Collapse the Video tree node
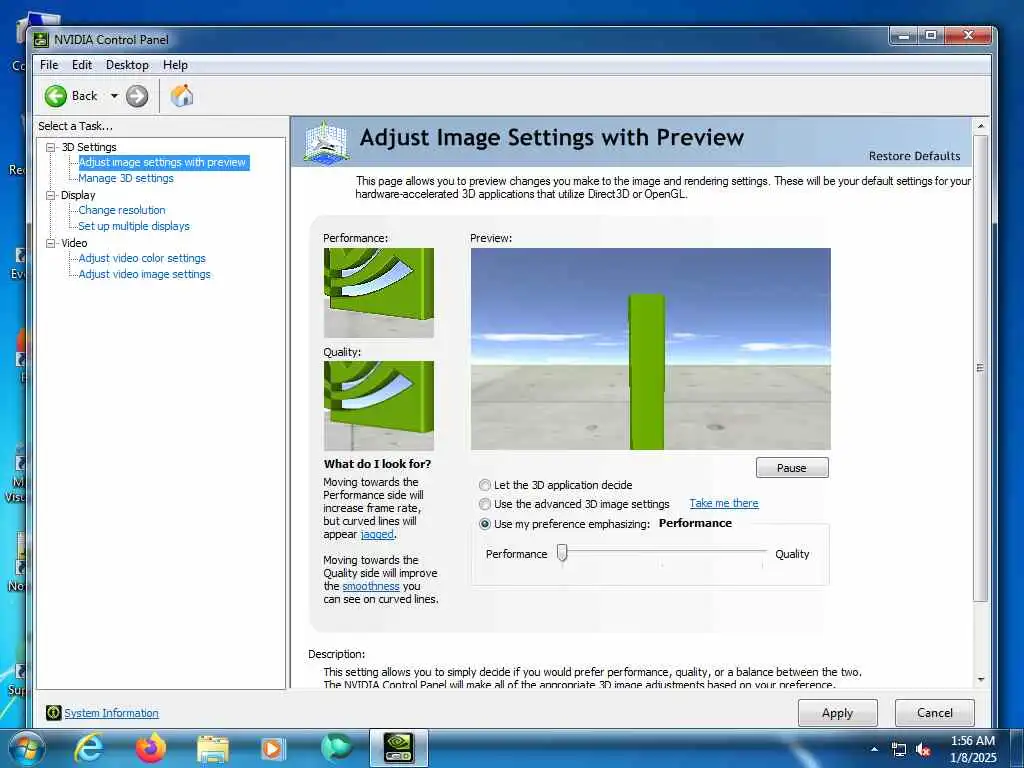This screenshot has height=768, width=1024. tap(50, 243)
